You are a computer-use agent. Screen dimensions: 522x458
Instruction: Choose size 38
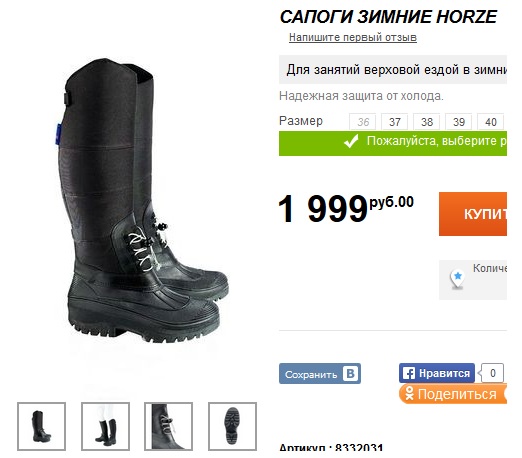pos(427,122)
